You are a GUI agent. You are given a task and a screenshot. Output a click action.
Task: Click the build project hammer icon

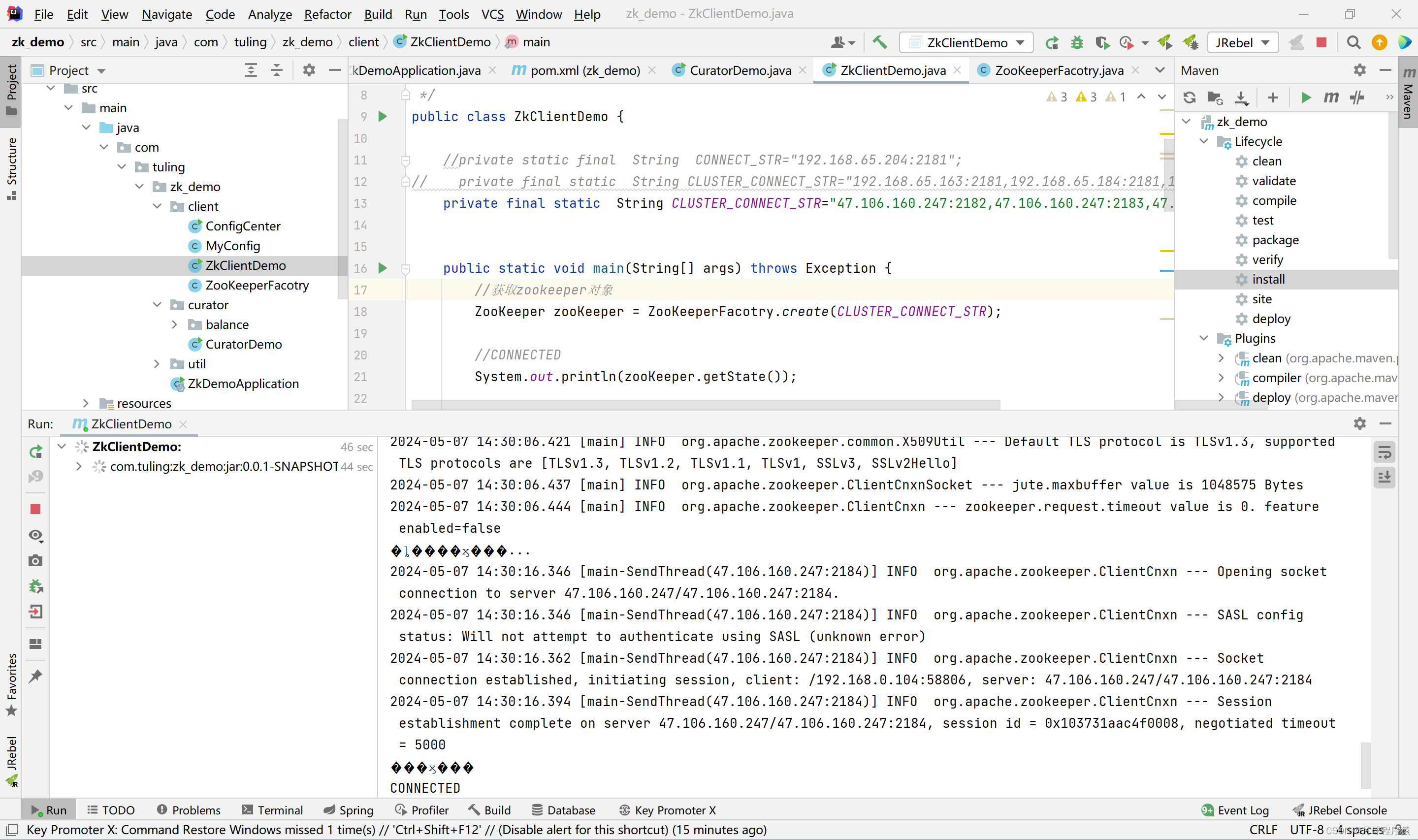(x=877, y=42)
